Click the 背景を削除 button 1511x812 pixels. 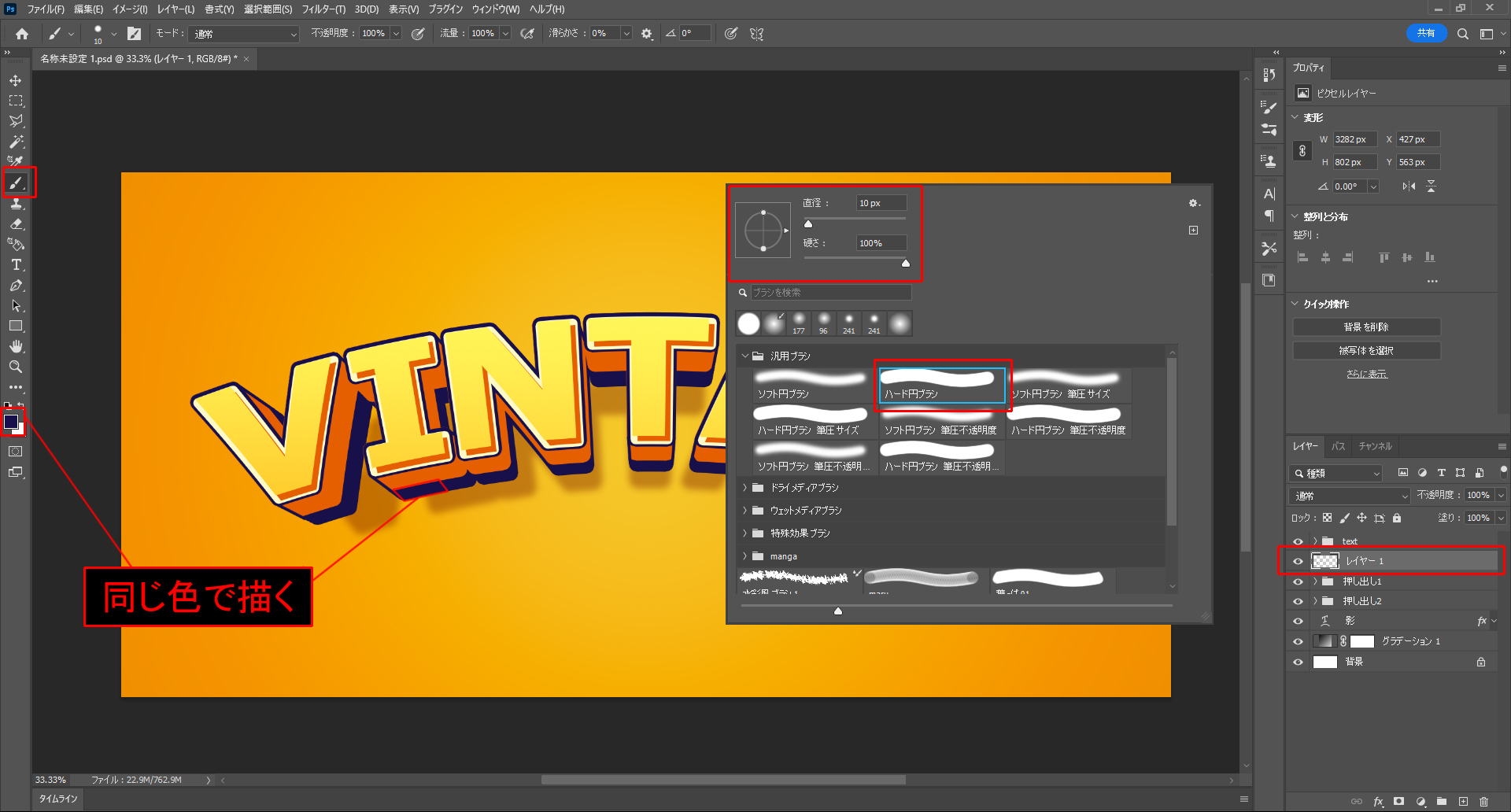pyautogui.click(x=1366, y=327)
